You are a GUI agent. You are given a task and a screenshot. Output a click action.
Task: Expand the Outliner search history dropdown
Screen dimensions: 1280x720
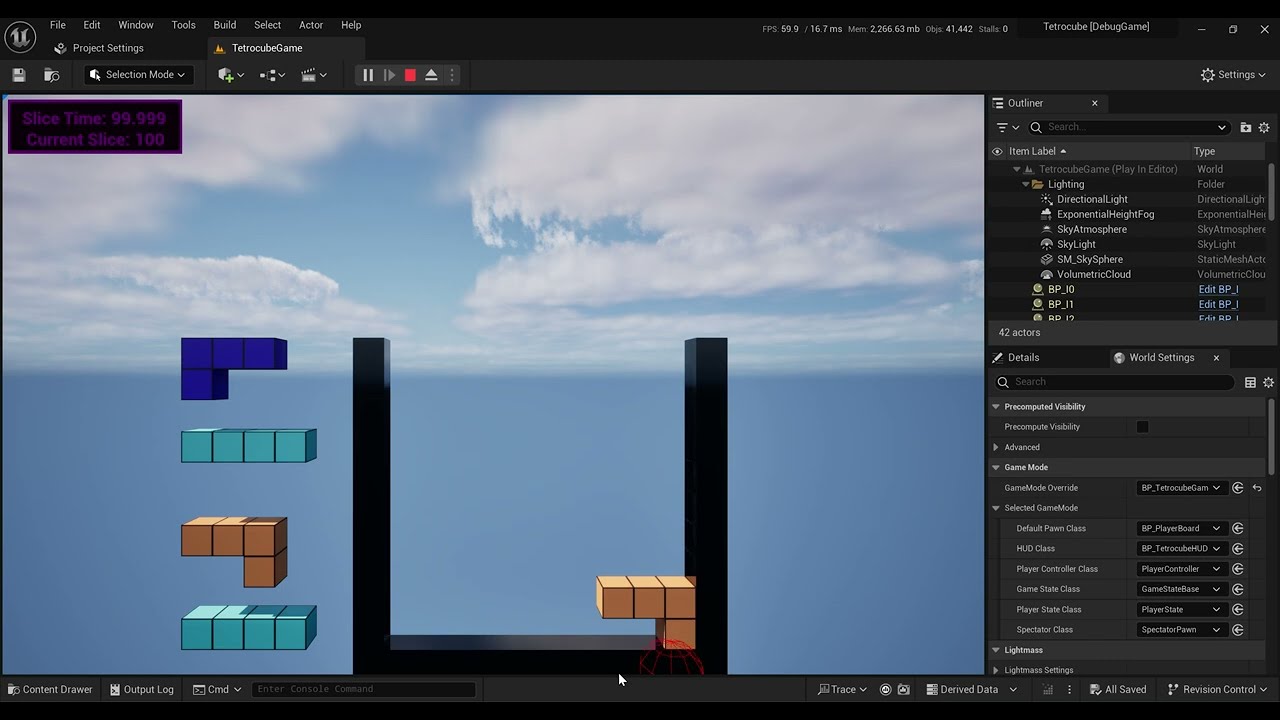(x=1222, y=128)
